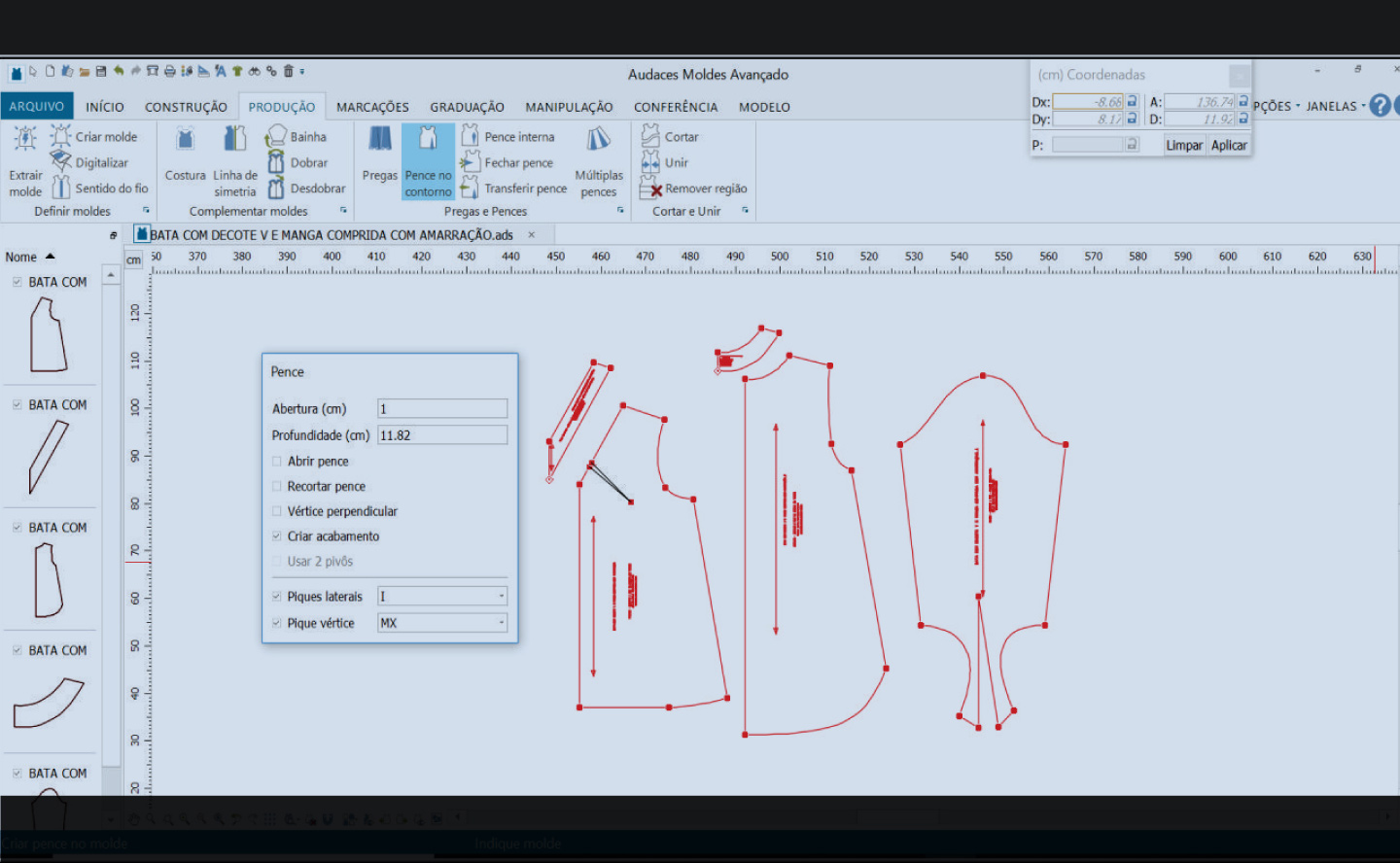The width and height of the screenshot is (1400, 863).
Task: Click the Bainha hem tool
Action: click(297, 137)
